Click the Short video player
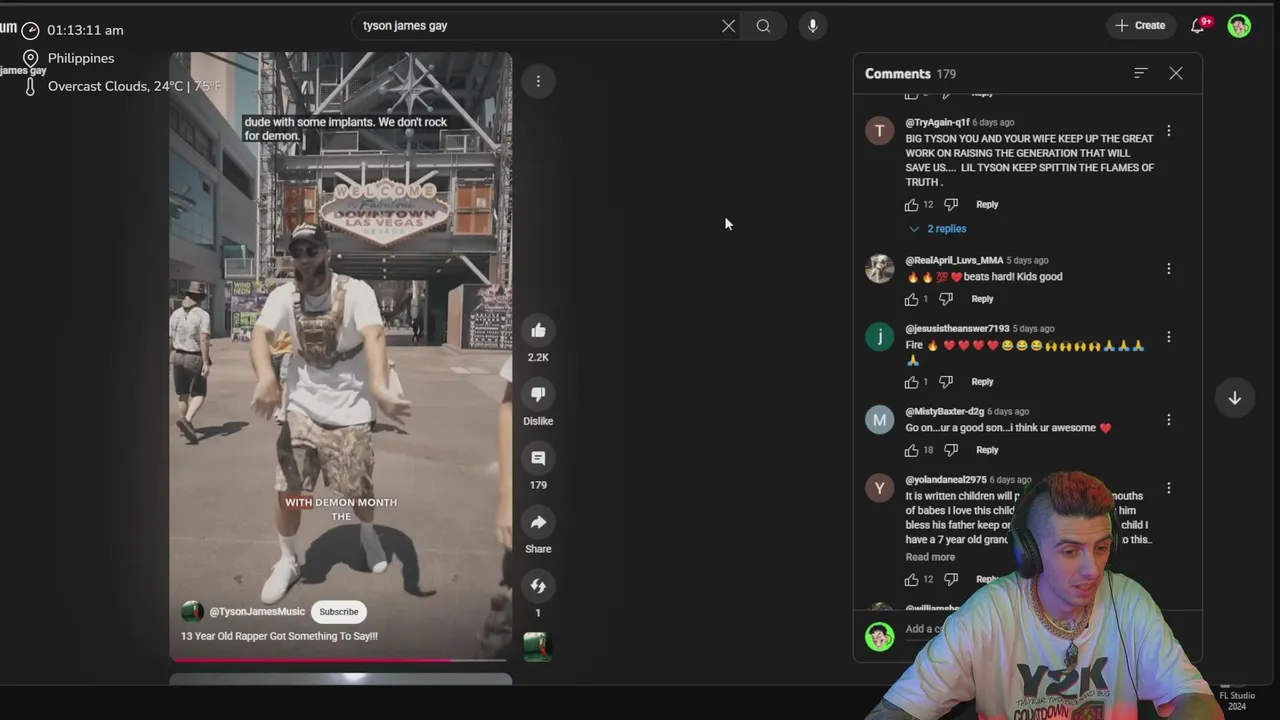1280x720 pixels. coord(340,355)
